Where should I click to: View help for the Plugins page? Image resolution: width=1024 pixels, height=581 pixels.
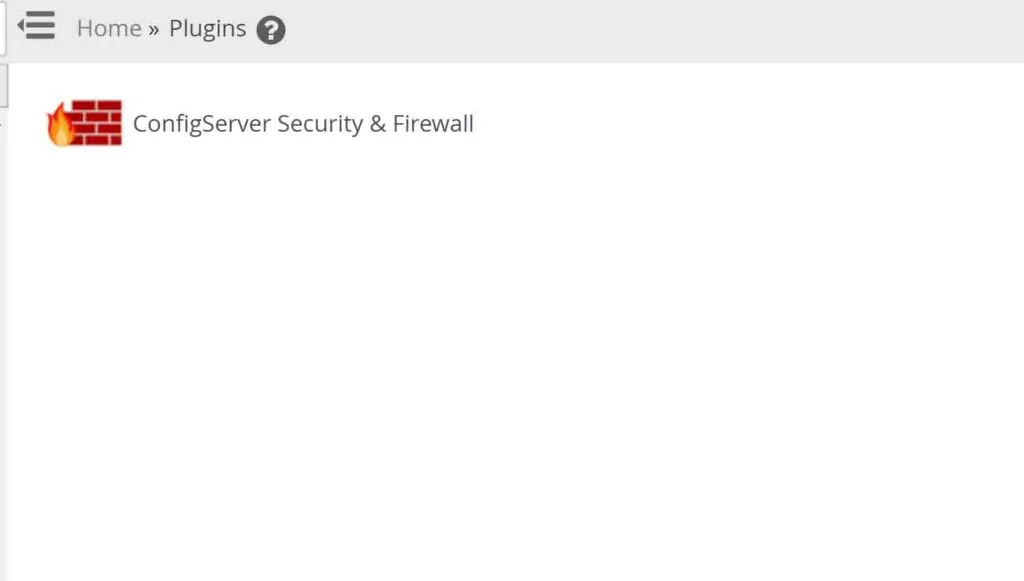point(270,30)
